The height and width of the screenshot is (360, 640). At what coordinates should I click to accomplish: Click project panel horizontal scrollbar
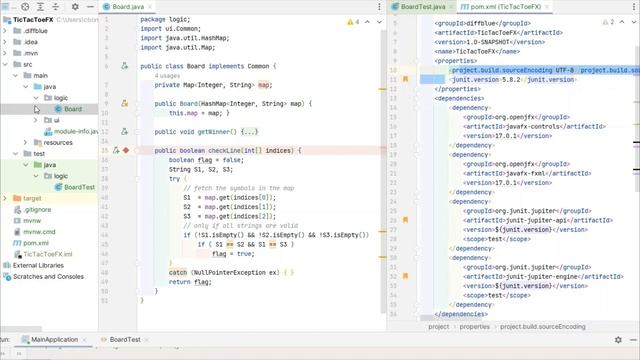click(21, 329)
